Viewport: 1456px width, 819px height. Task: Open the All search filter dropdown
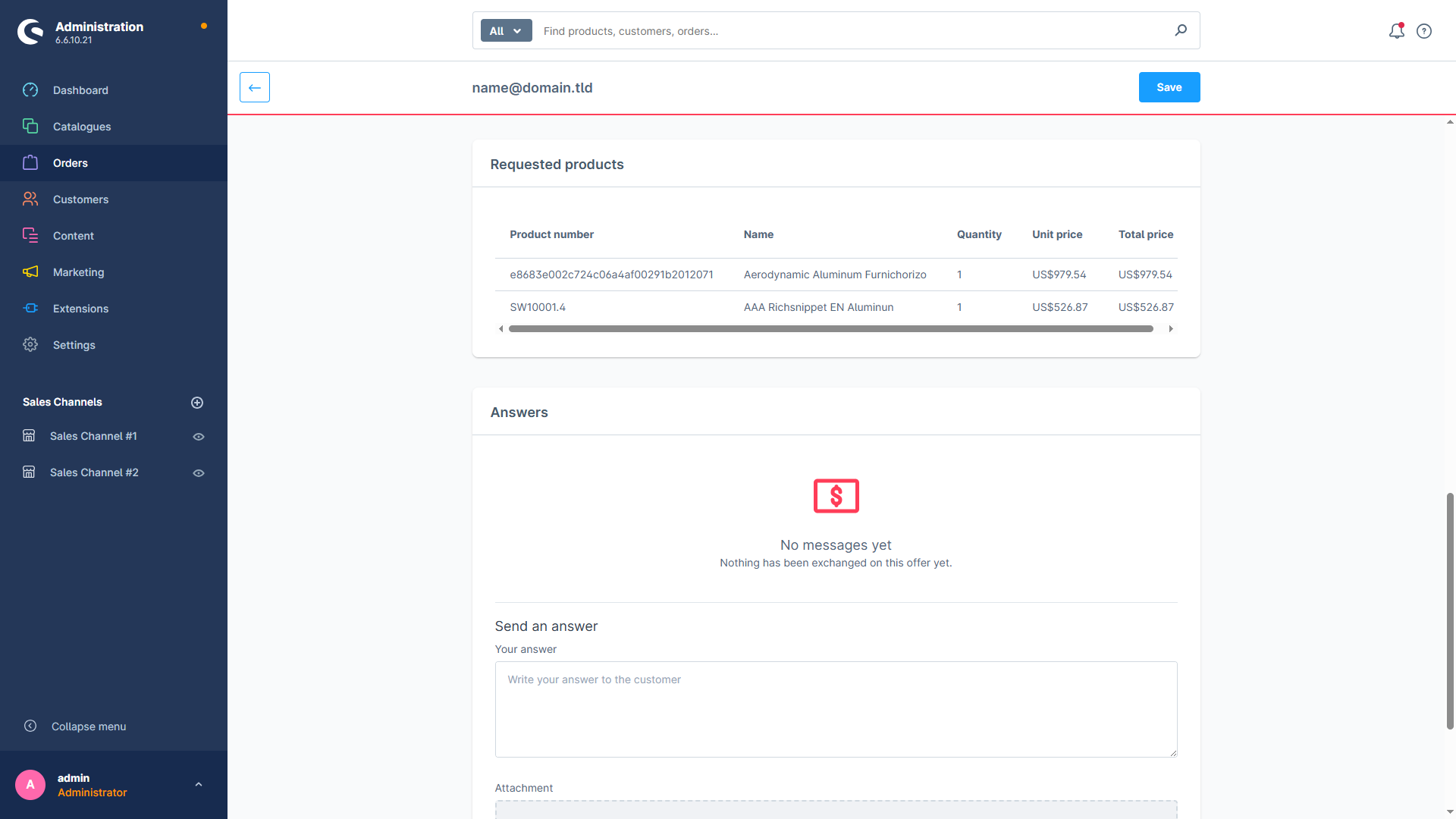tap(506, 31)
